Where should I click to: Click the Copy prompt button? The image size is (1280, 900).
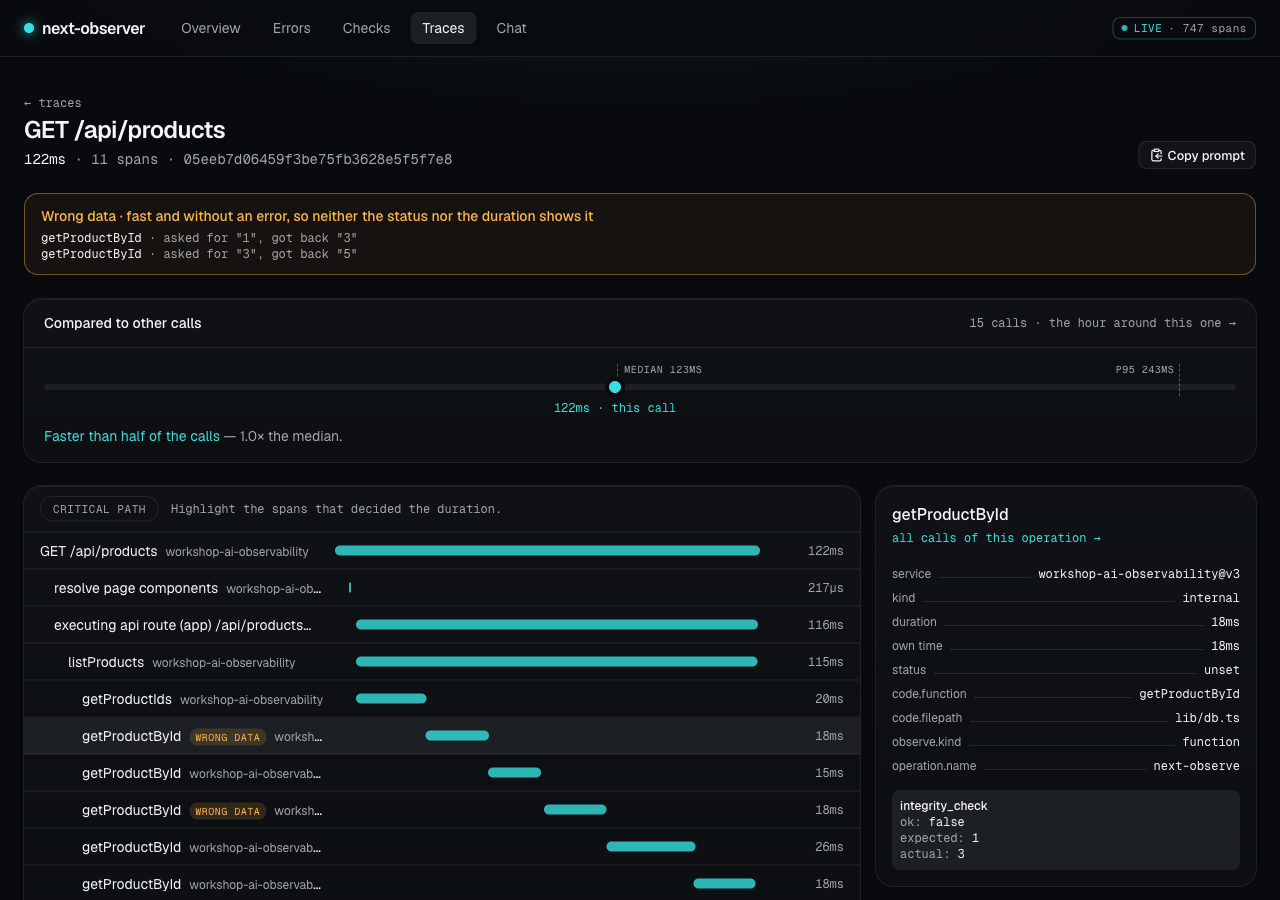[x=1197, y=155]
